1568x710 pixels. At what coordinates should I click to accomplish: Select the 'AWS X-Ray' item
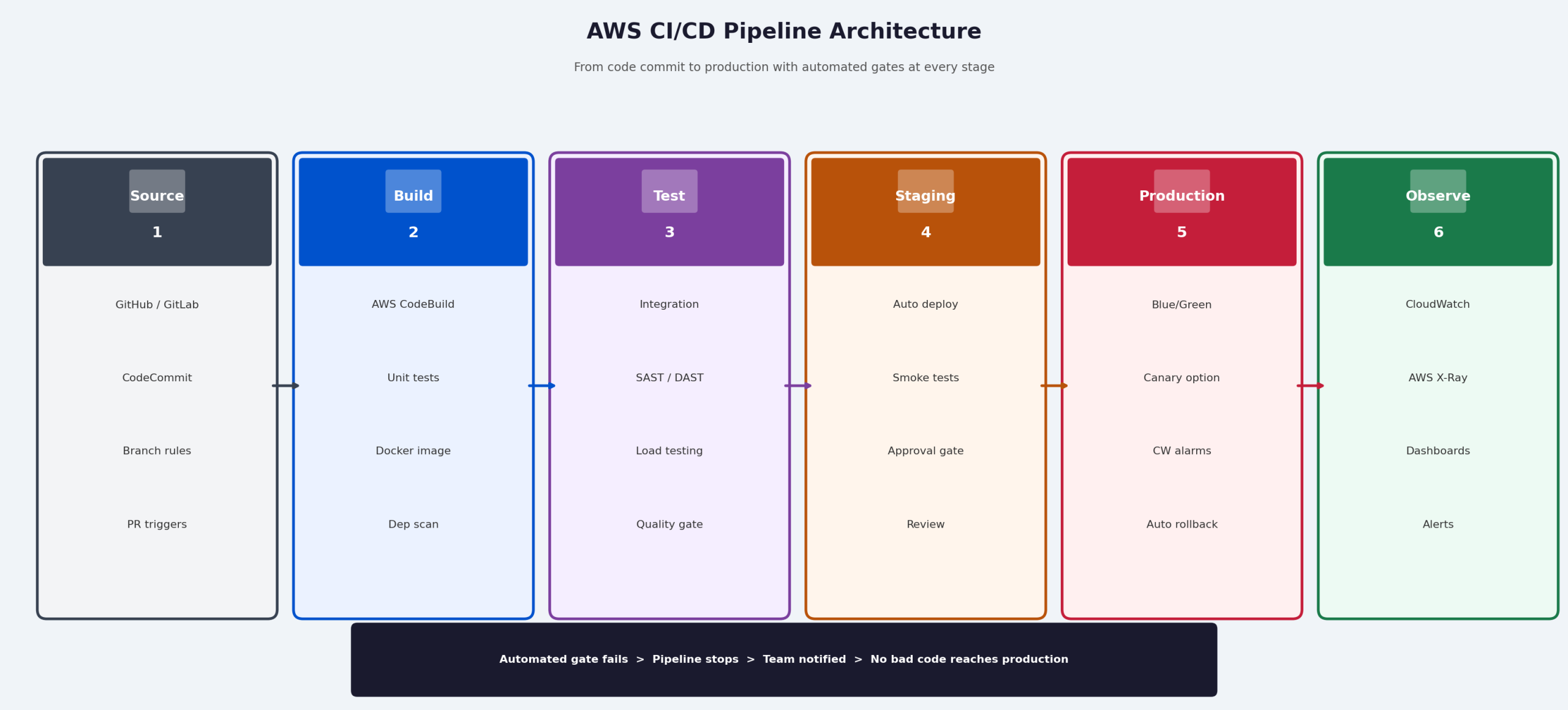[1438, 378]
